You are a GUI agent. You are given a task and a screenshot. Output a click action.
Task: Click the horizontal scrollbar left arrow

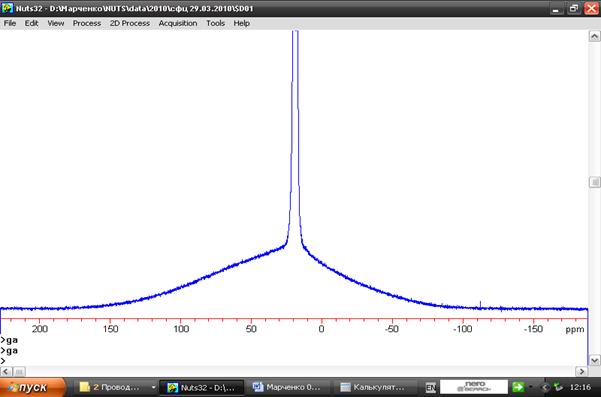tap(6, 371)
